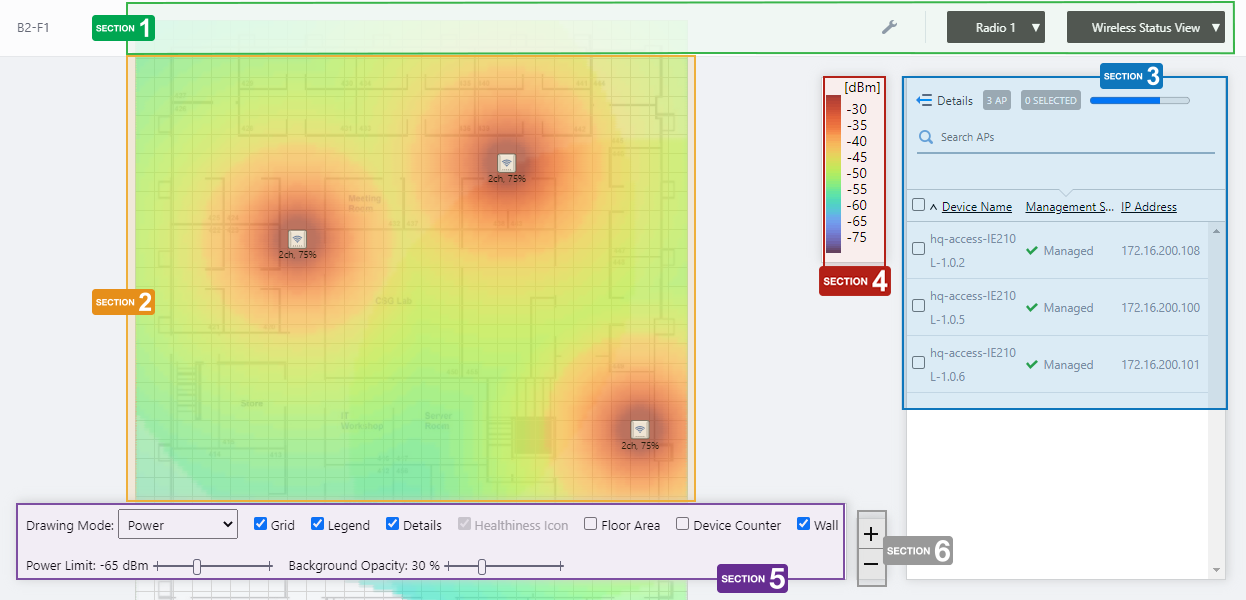Enable the Floor Area checkbox

pyautogui.click(x=591, y=524)
